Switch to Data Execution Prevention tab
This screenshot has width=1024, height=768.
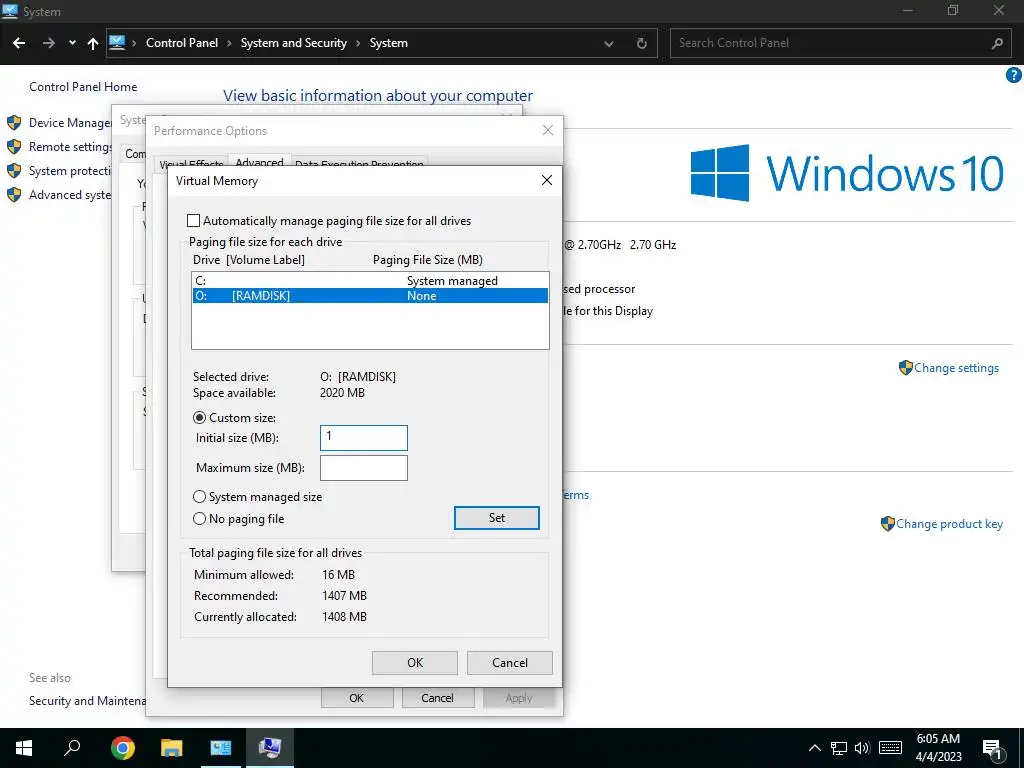pos(359,163)
